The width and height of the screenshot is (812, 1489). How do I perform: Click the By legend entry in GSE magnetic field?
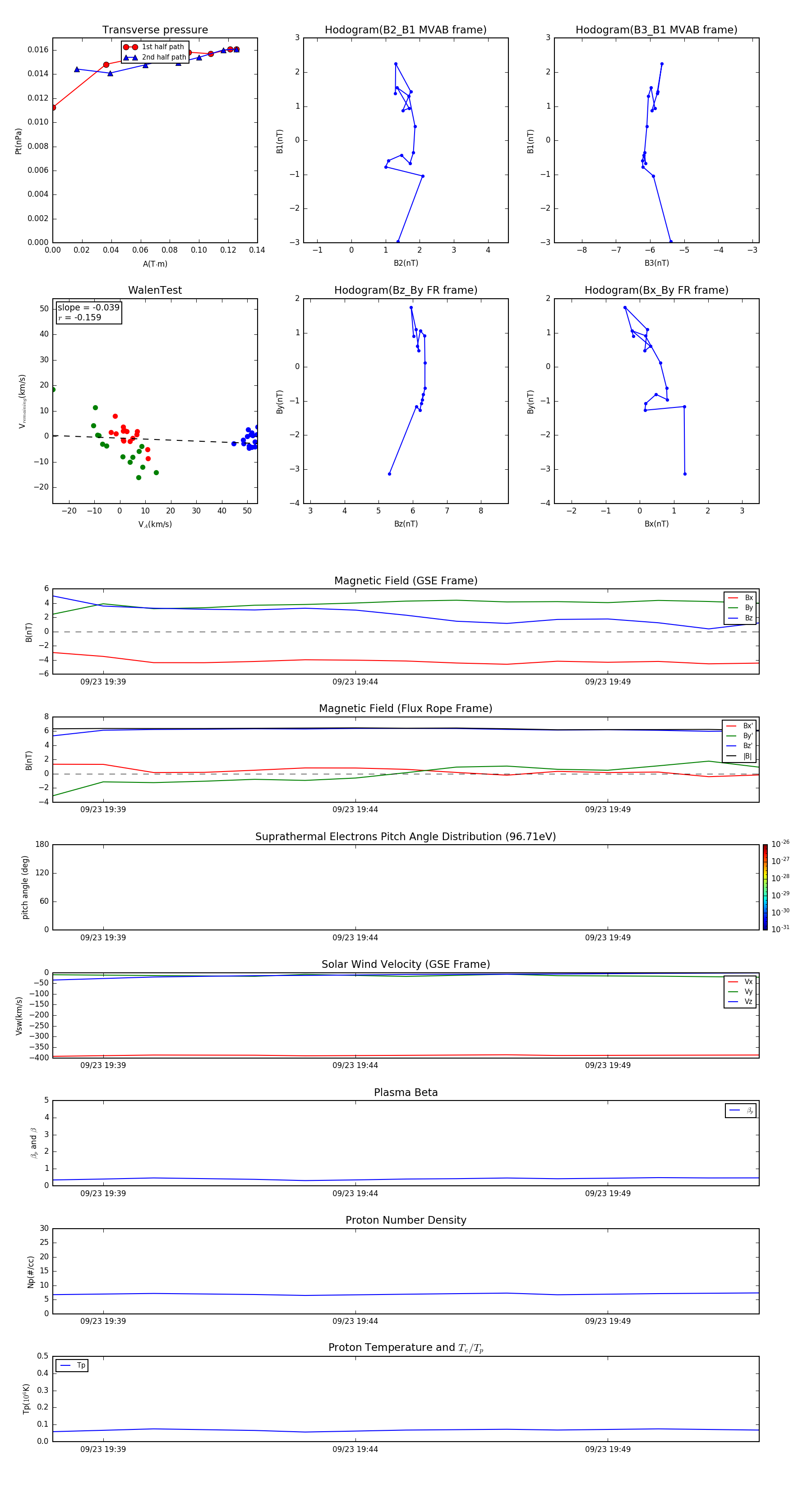tap(741, 608)
